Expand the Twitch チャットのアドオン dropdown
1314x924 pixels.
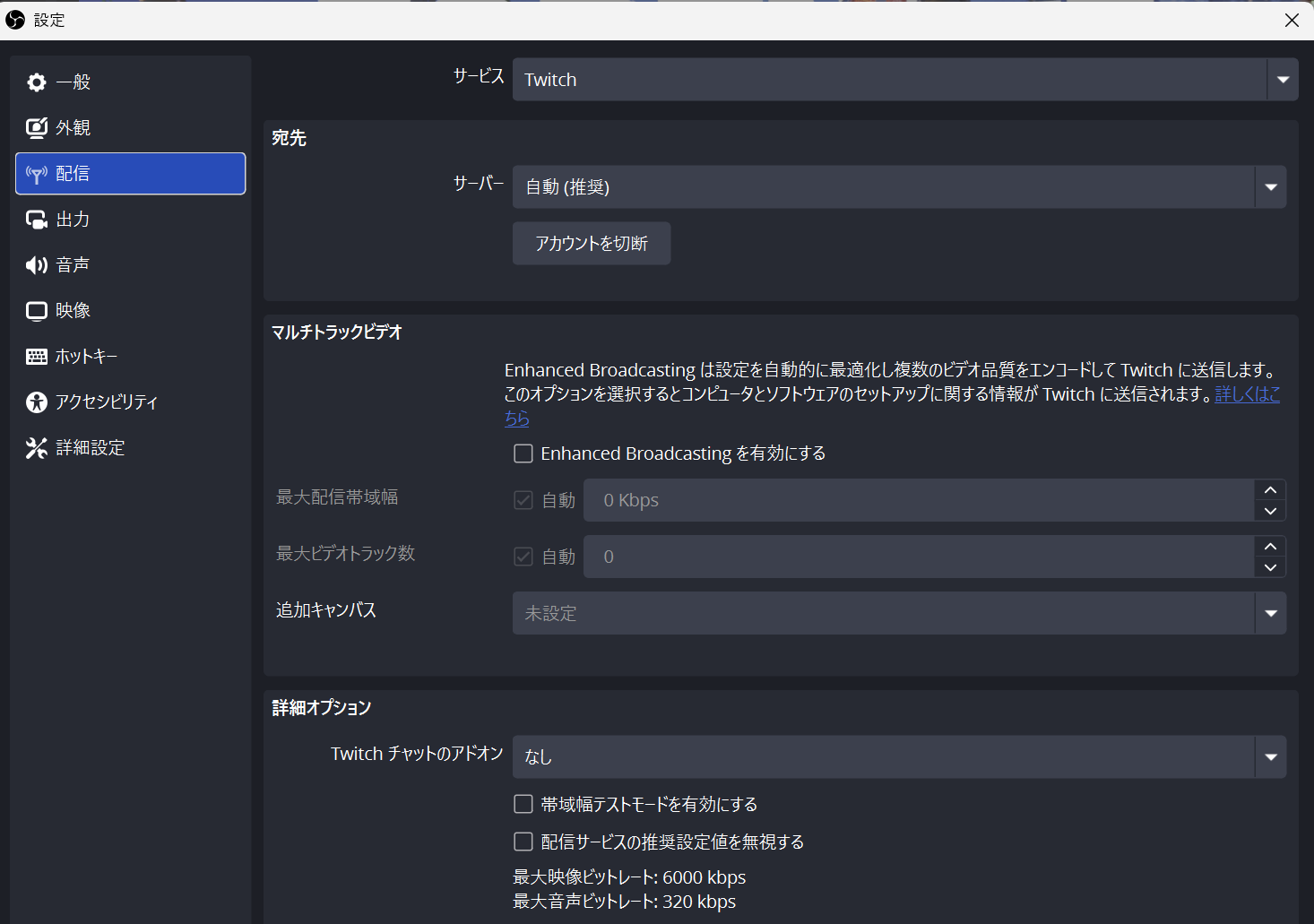pyautogui.click(x=899, y=757)
